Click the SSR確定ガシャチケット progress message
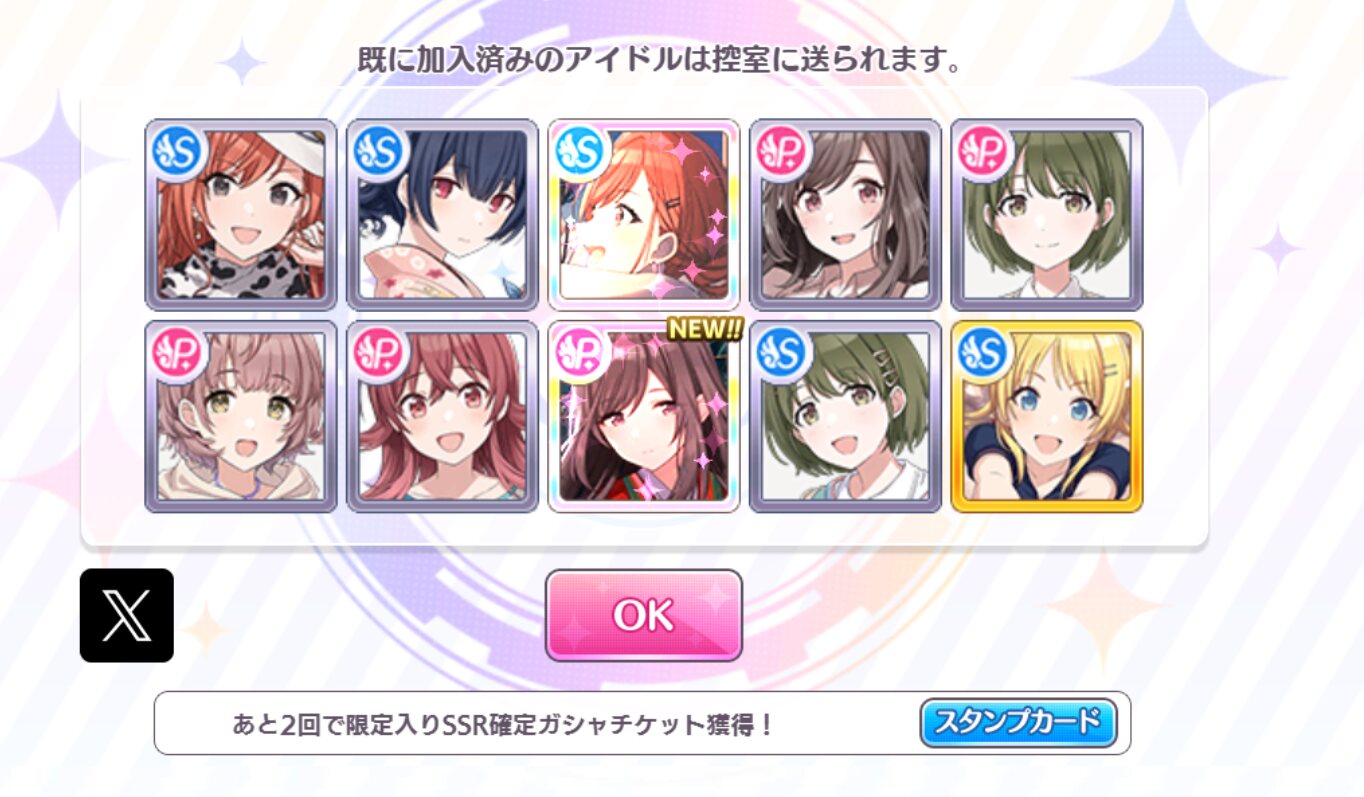The width and height of the screenshot is (1364, 797). tap(503, 724)
